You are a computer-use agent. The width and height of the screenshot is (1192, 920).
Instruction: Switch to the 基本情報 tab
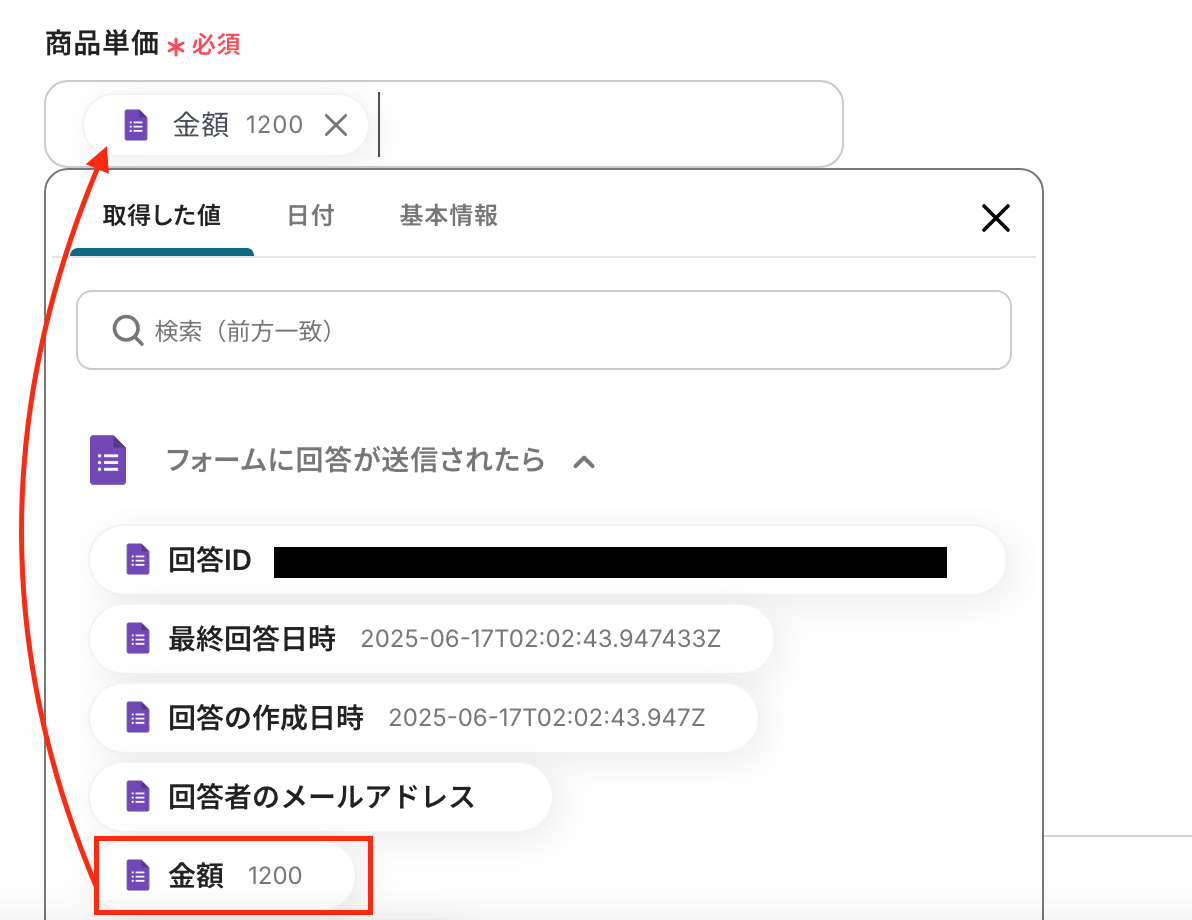point(449,215)
